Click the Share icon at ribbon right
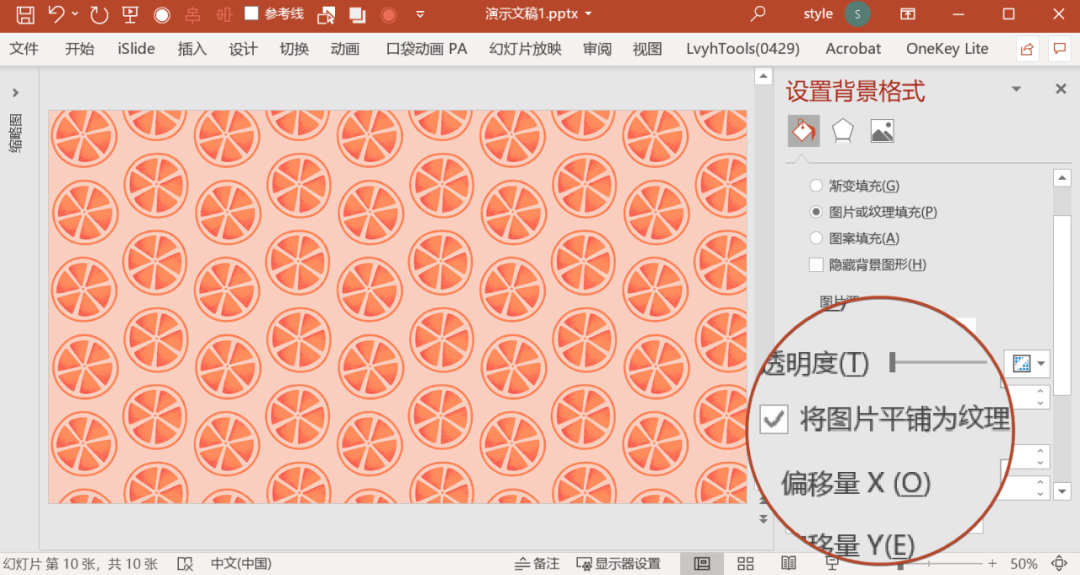1080x575 pixels. [x=1027, y=49]
